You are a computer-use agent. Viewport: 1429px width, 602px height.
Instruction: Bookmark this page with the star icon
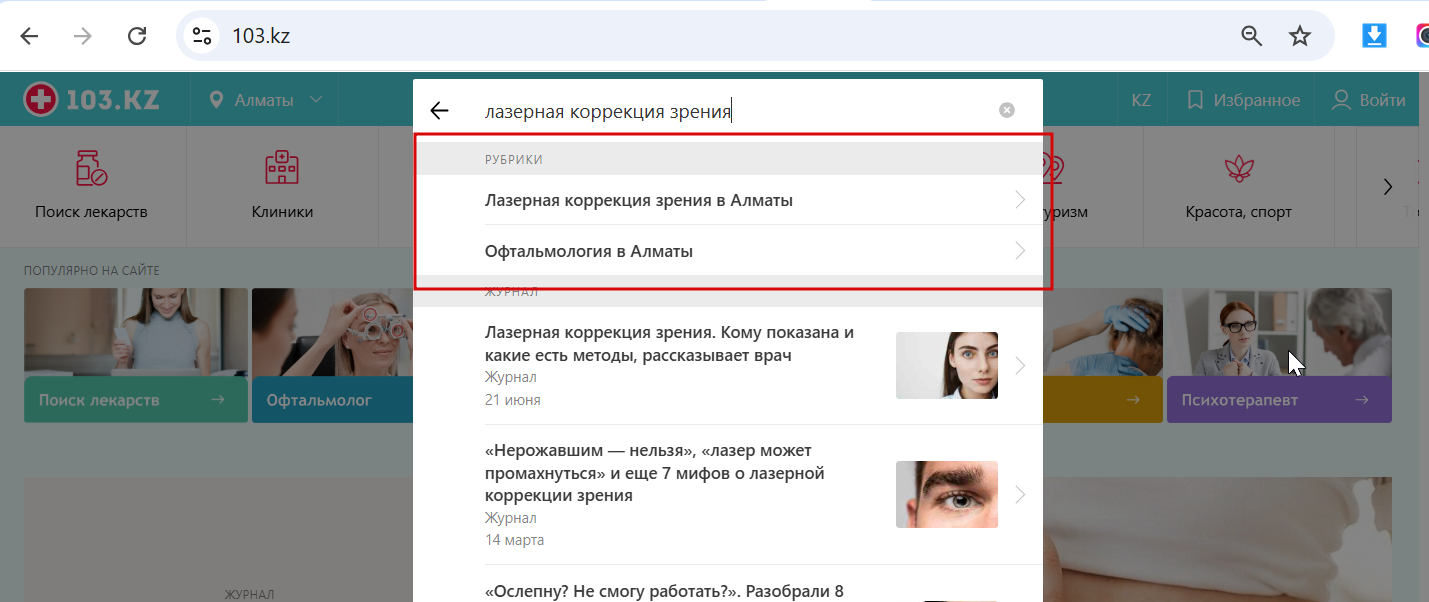click(1299, 36)
